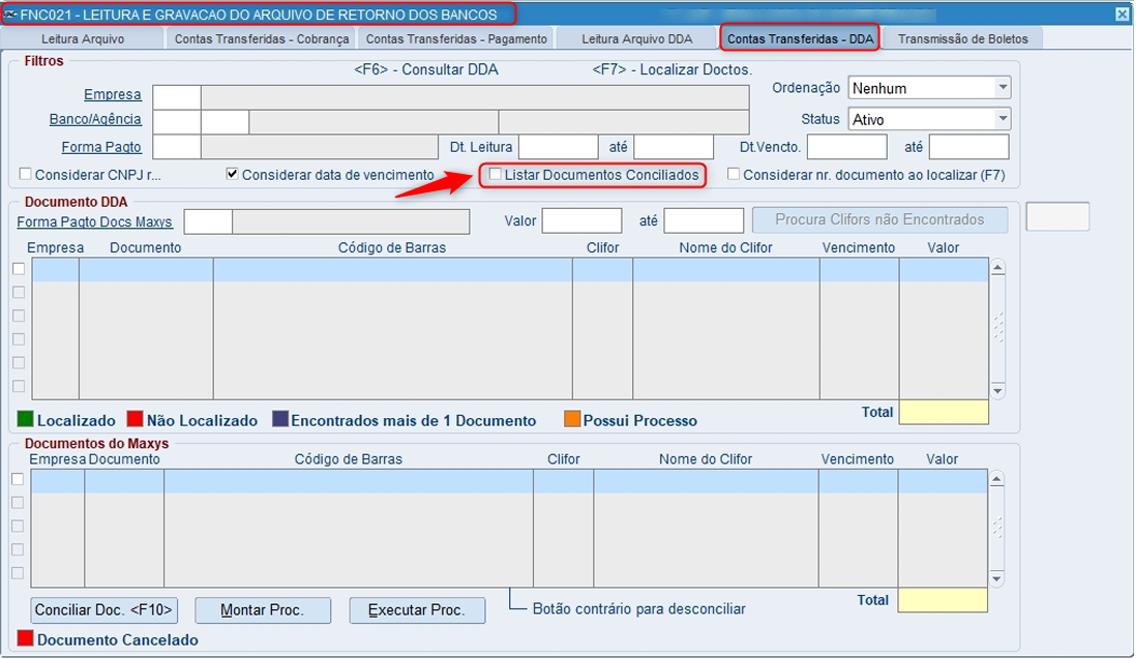Uncheck Considerar data de vencimento
The height and width of the screenshot is (659, 1136).
[x=233, y=175]
